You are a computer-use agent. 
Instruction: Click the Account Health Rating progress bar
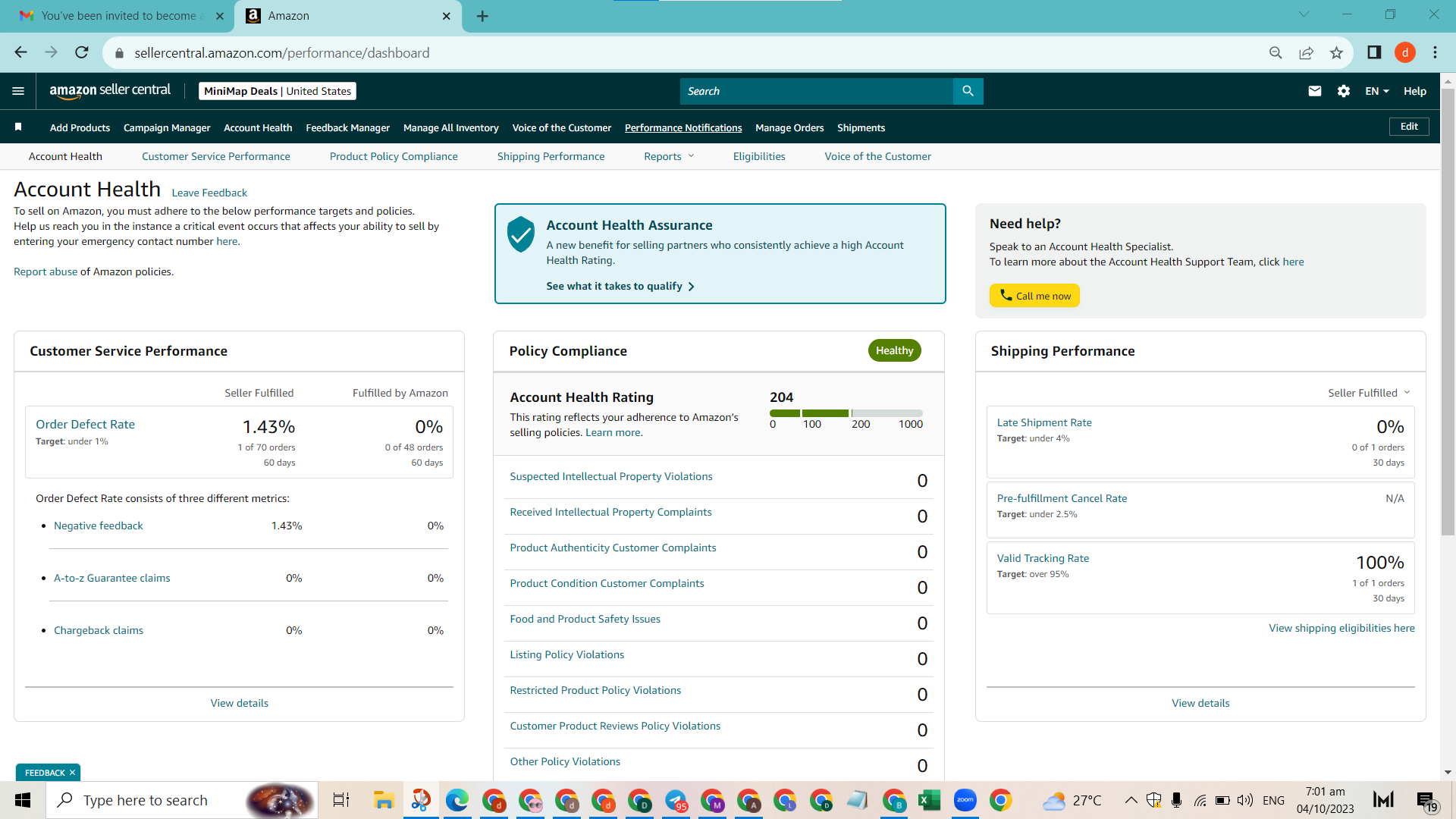pyautogui.click(x=846, y=413)
